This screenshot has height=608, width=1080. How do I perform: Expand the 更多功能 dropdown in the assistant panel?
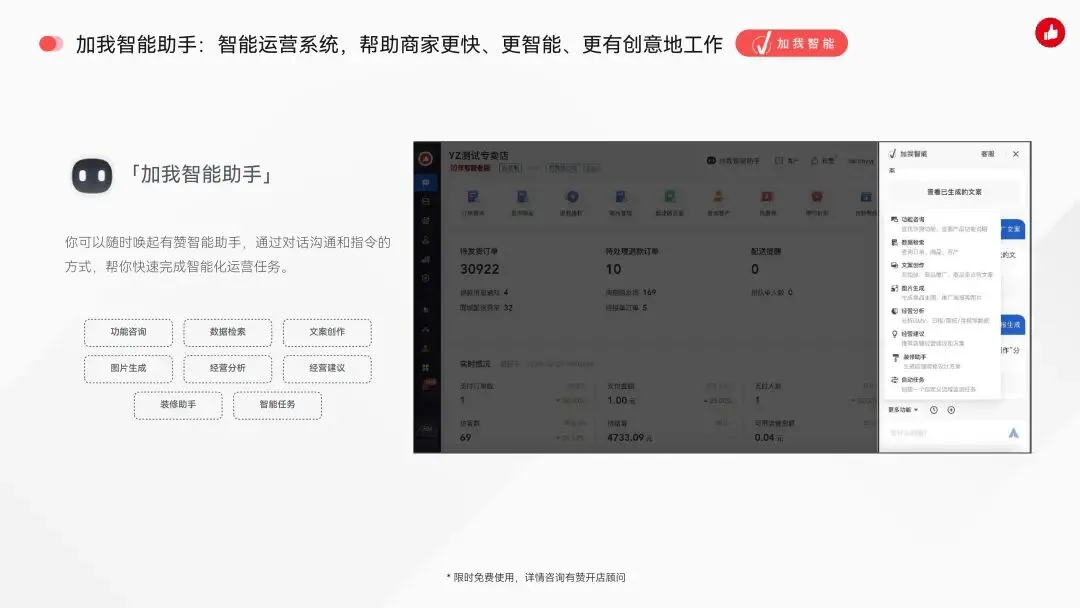tap(903, 410)
